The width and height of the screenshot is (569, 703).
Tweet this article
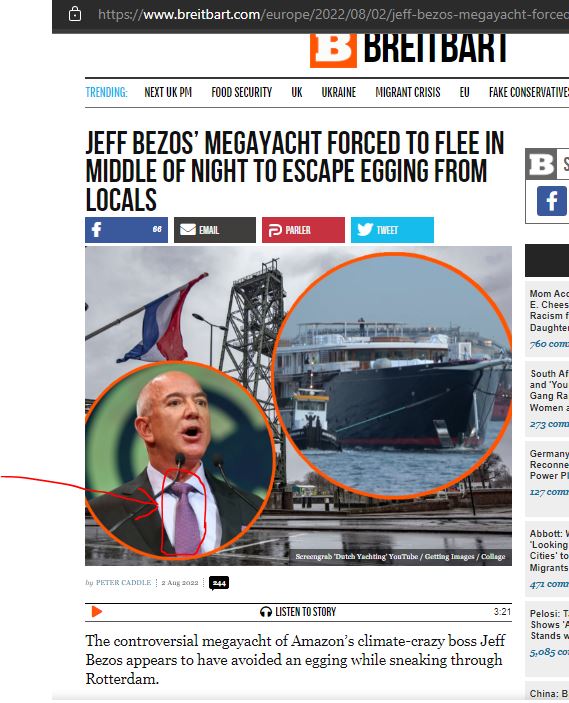tap(392, 230)
